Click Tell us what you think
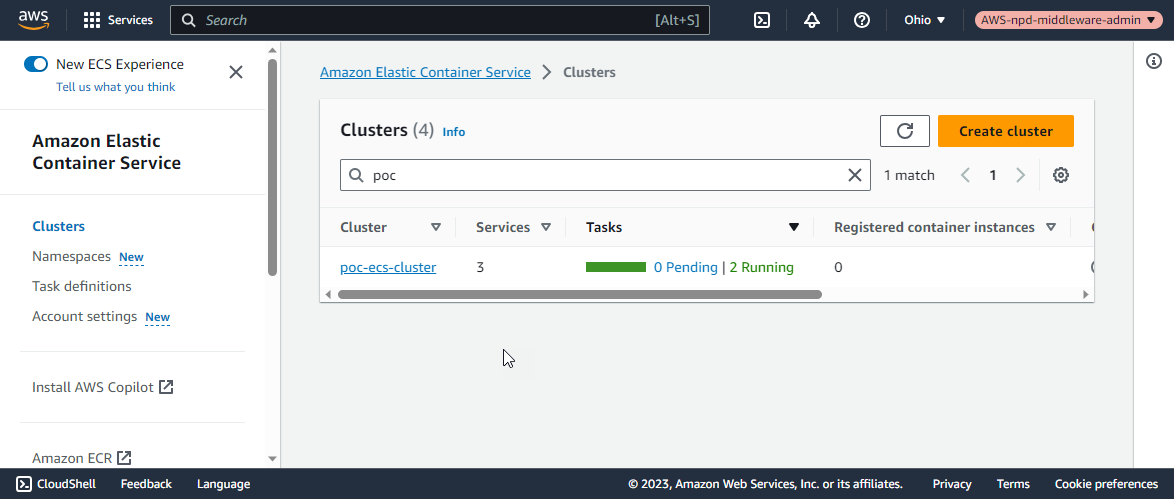The height and width of the screenshot is (499, 1174). pyautogui.click(x=115, y=87)
